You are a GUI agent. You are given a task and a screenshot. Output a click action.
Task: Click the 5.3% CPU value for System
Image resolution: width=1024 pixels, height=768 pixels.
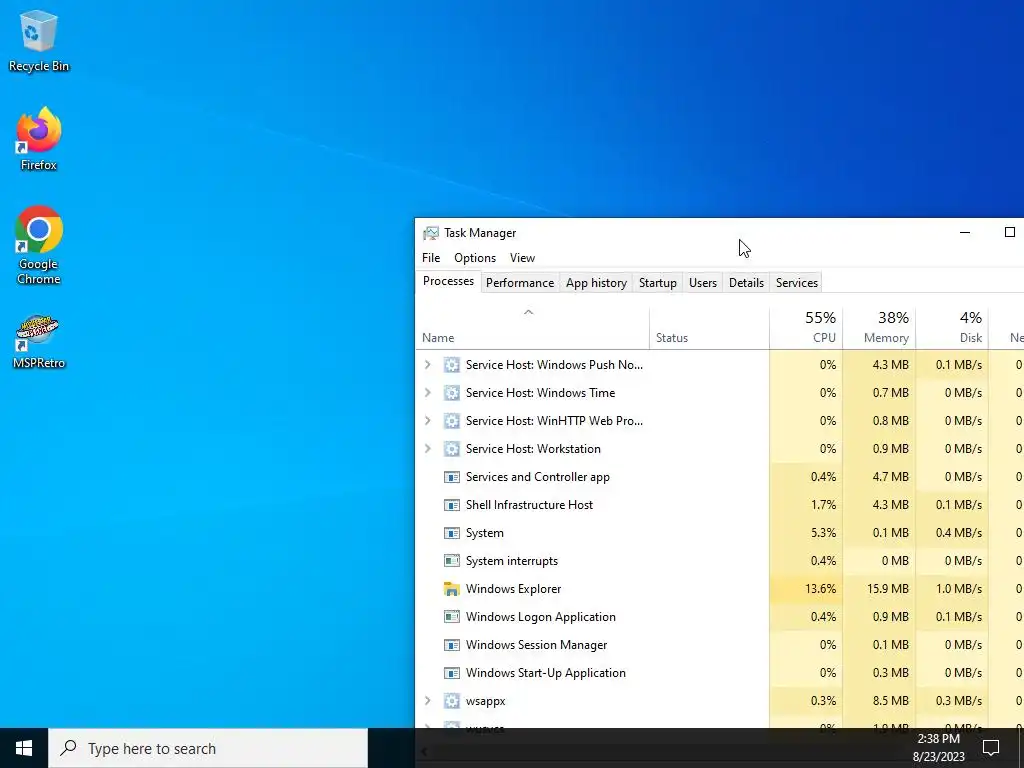[823, 533]
